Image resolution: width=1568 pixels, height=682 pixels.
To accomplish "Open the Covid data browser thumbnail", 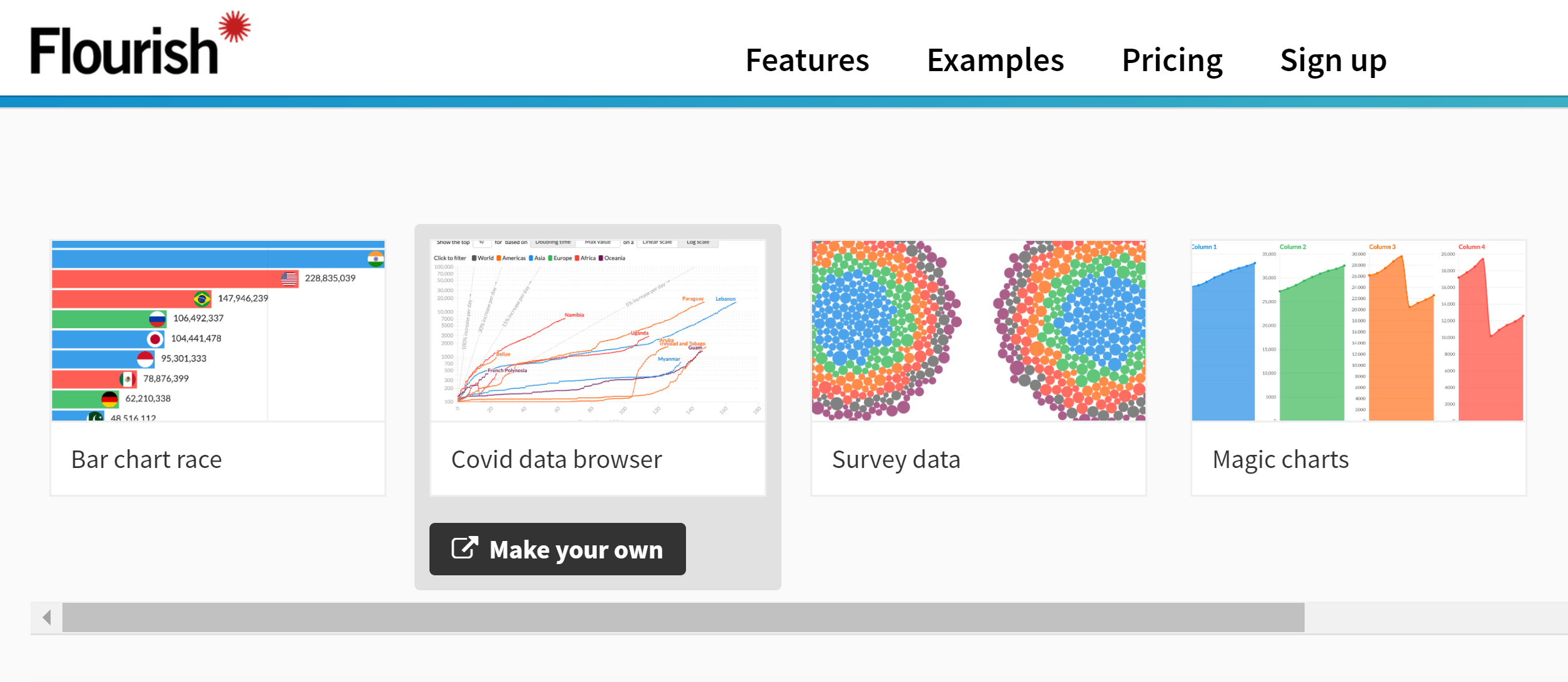I will point(597,330).
